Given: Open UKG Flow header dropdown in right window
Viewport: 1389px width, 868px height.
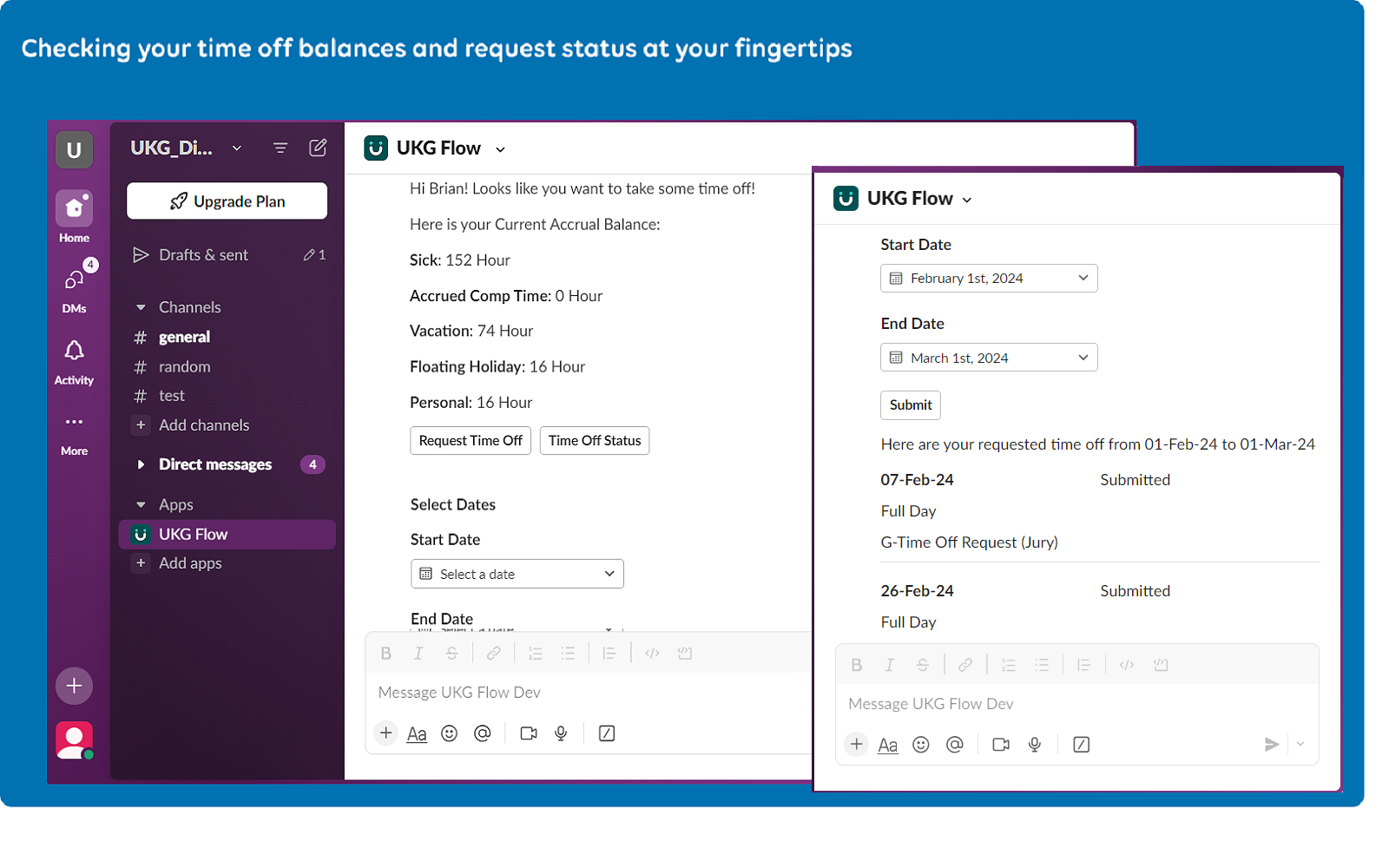Looking at the screenshot, I should pyautogui.click(x=967, y=201).
